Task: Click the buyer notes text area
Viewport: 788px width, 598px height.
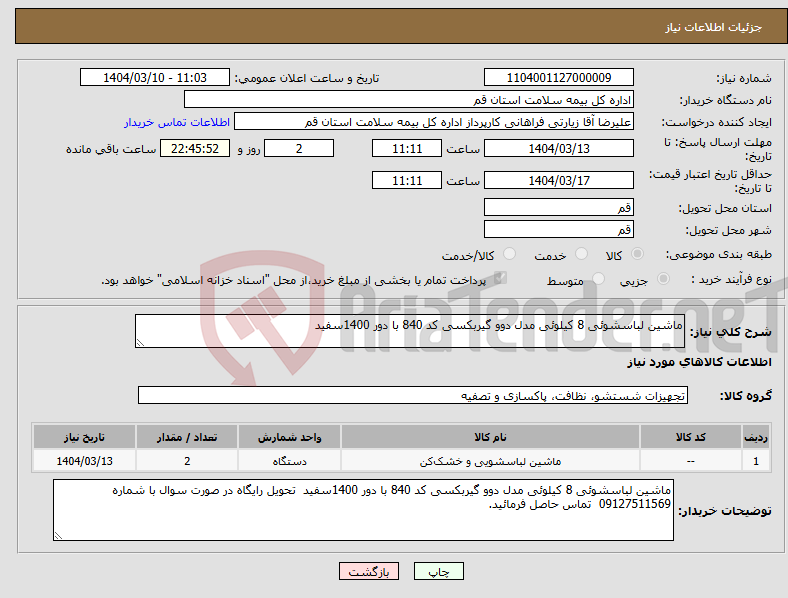Action: [363, 510]
